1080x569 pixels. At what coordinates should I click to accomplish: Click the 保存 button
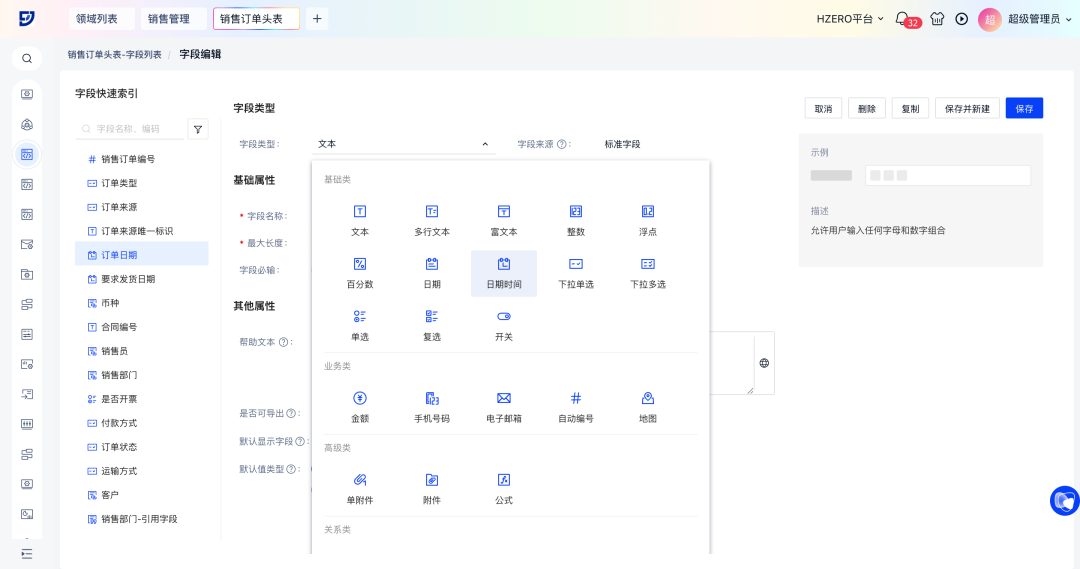point(1024,108)
